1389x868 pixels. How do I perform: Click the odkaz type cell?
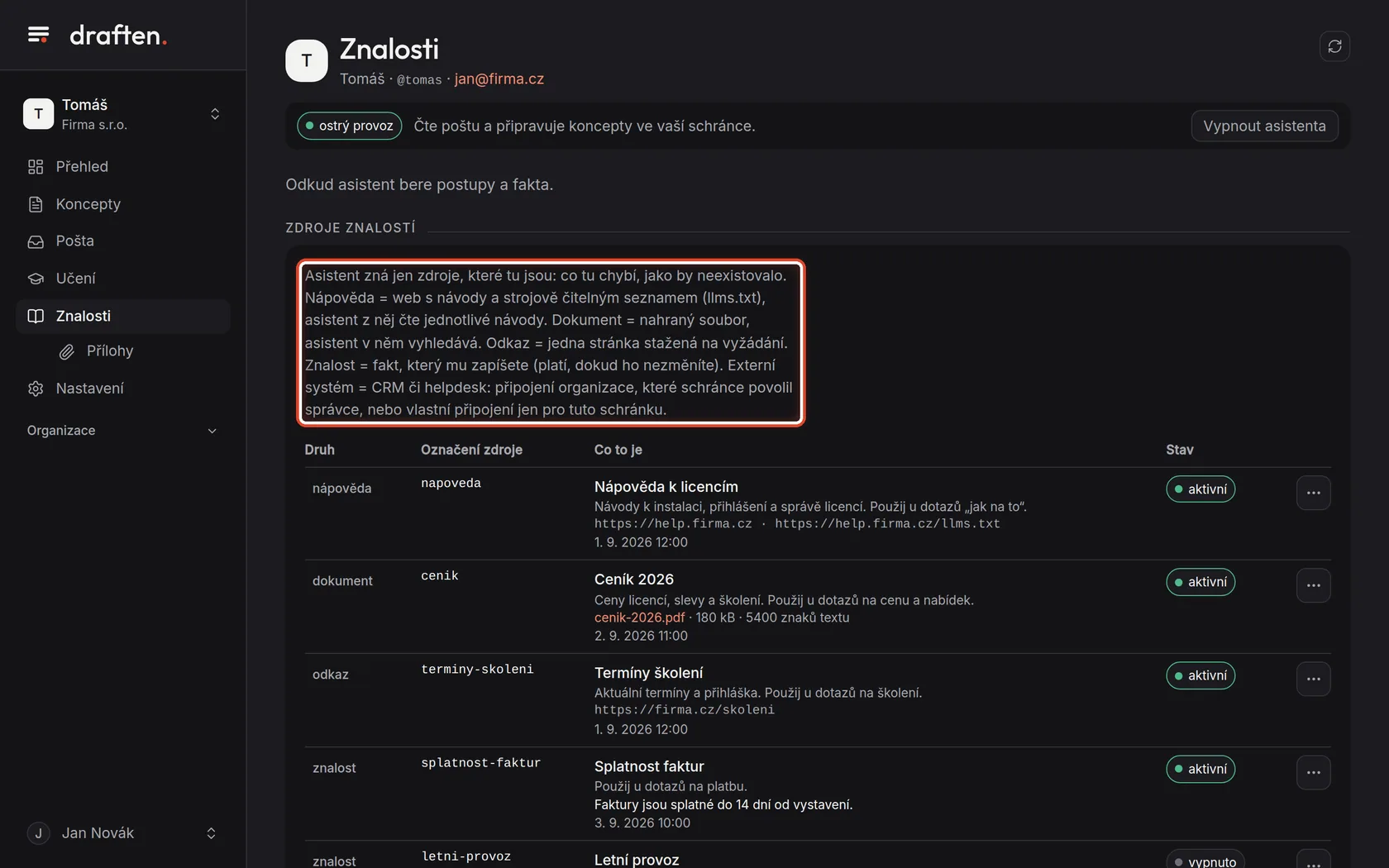coord(331,675)
